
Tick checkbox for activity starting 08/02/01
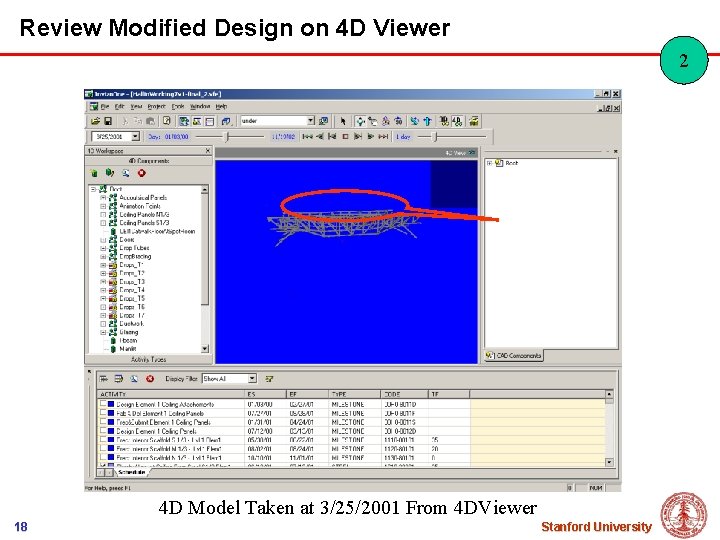[103, 448]
